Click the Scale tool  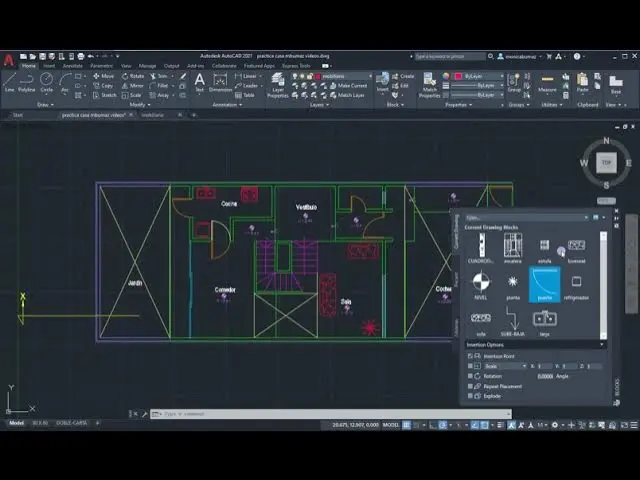tap(131, 95)
